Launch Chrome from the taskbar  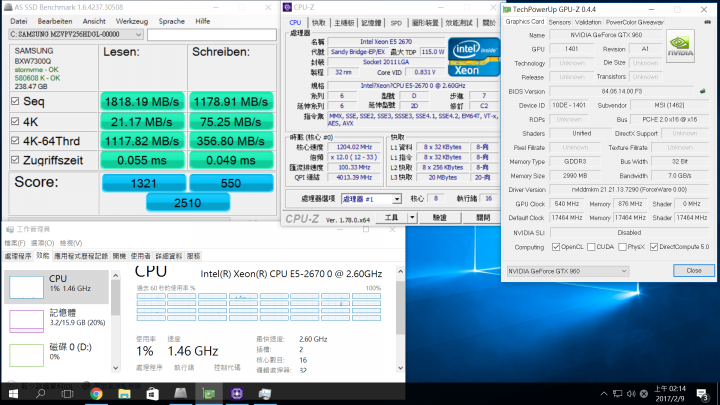click(96, 394)
